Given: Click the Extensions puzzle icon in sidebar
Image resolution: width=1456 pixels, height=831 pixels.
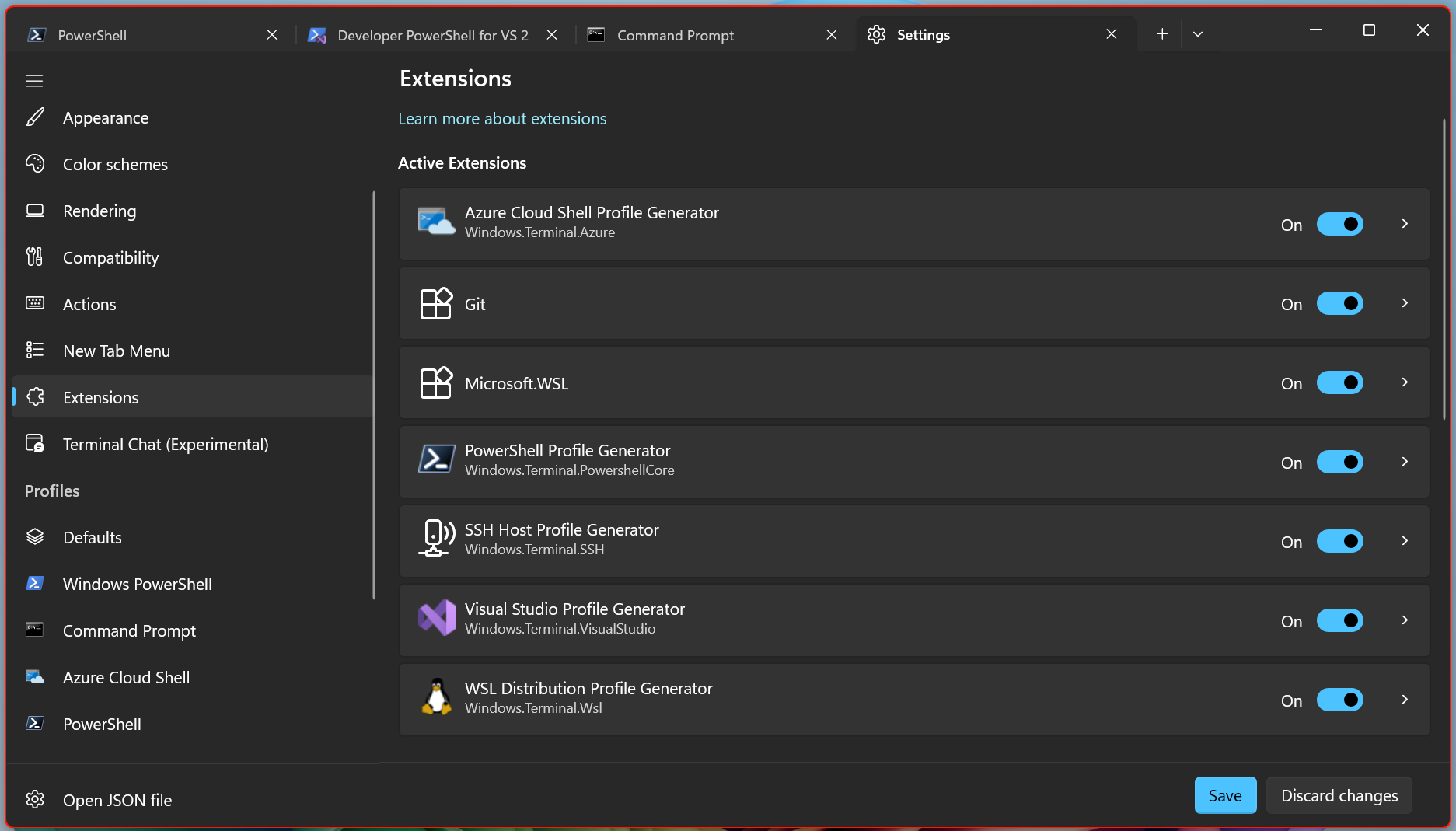Looking at the screenshot, I should pyautogui.click(x=35, y=397).
